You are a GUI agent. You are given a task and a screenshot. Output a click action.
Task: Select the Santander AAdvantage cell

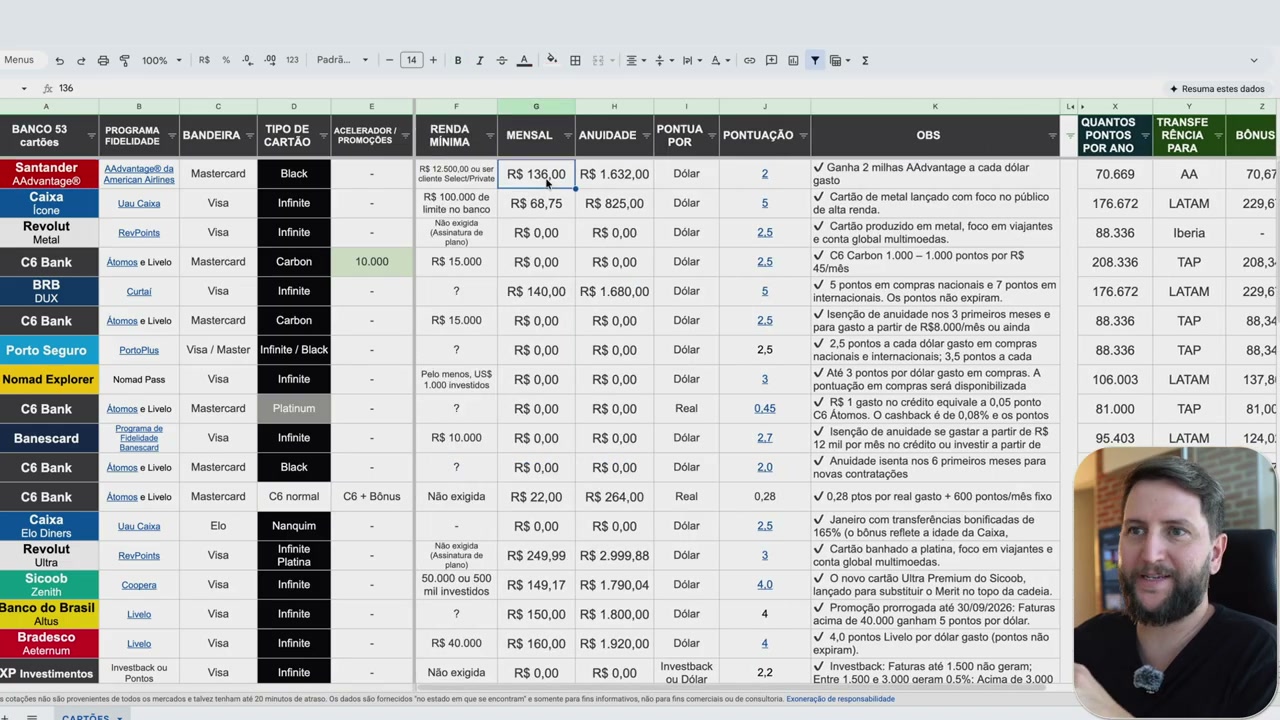47,174
